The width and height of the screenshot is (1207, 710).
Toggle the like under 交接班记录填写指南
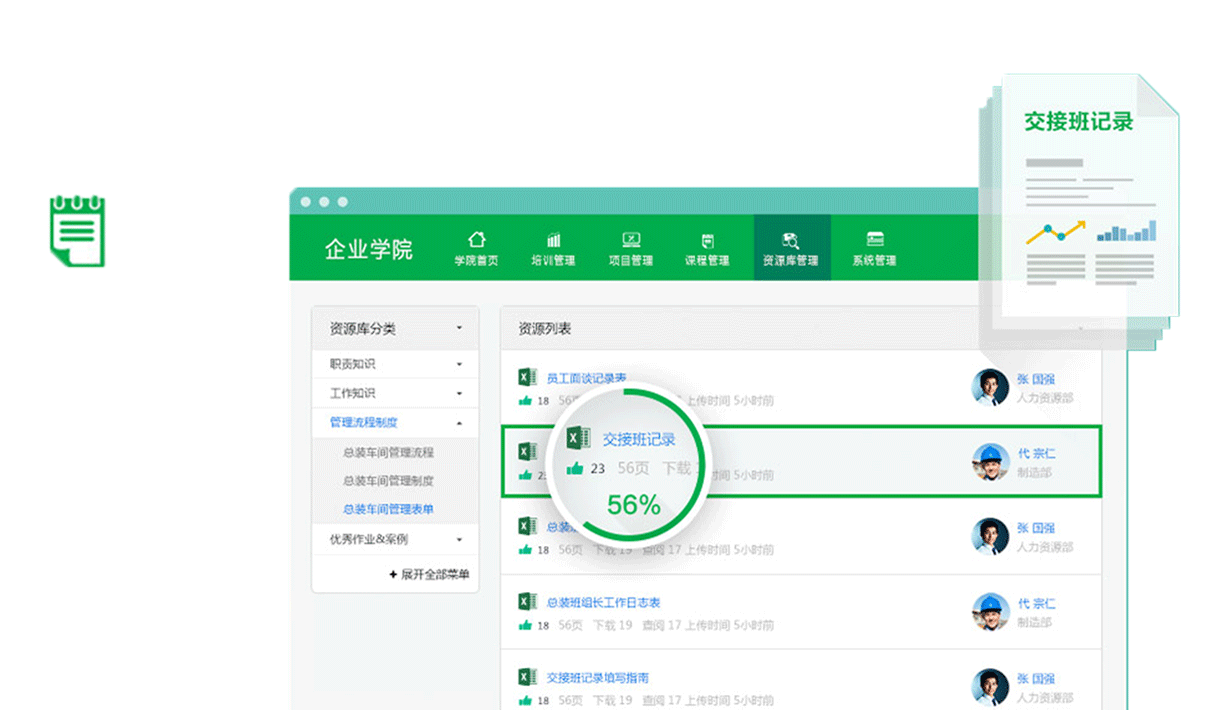tap(523, 699)
